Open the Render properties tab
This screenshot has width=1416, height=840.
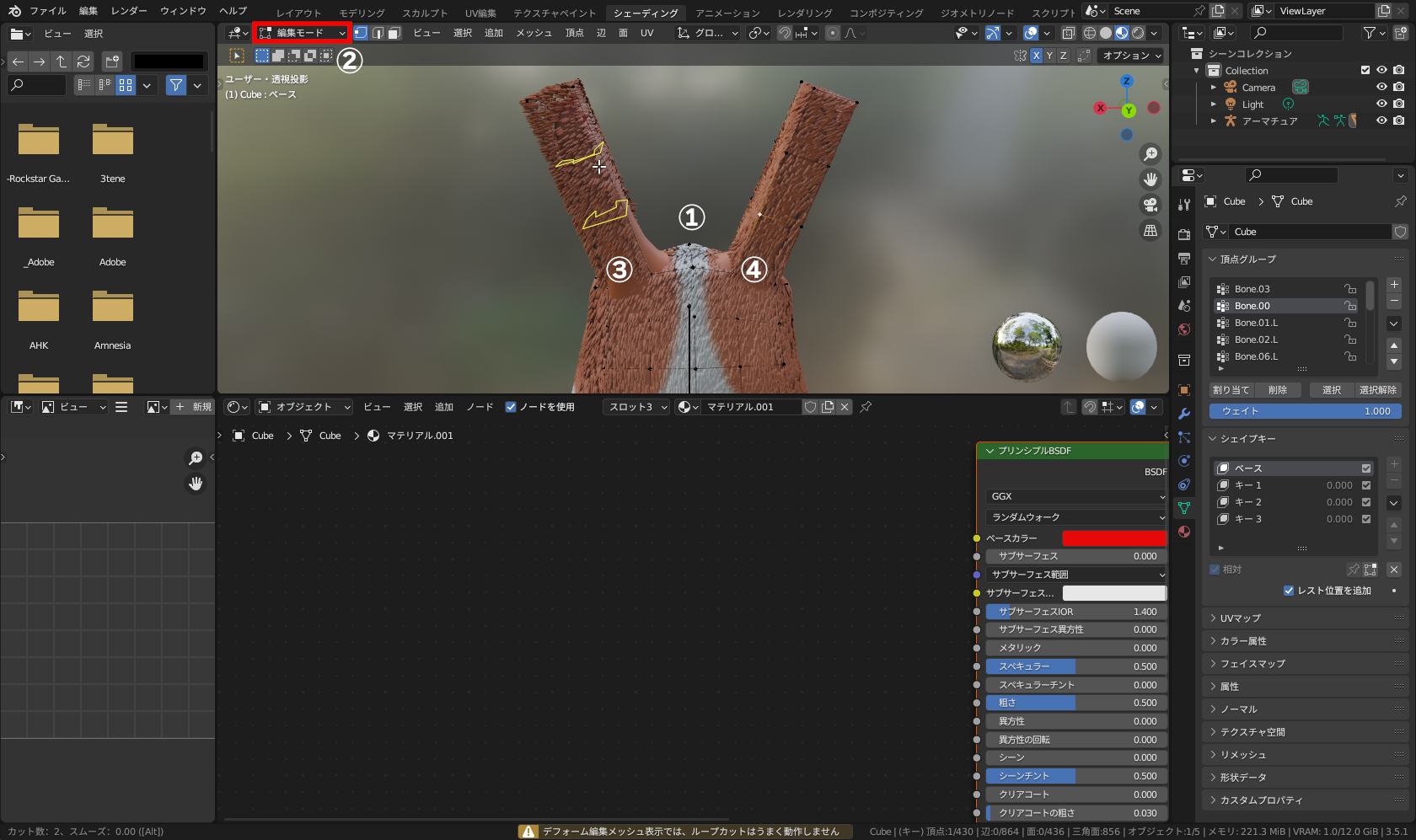point(1184,234)
